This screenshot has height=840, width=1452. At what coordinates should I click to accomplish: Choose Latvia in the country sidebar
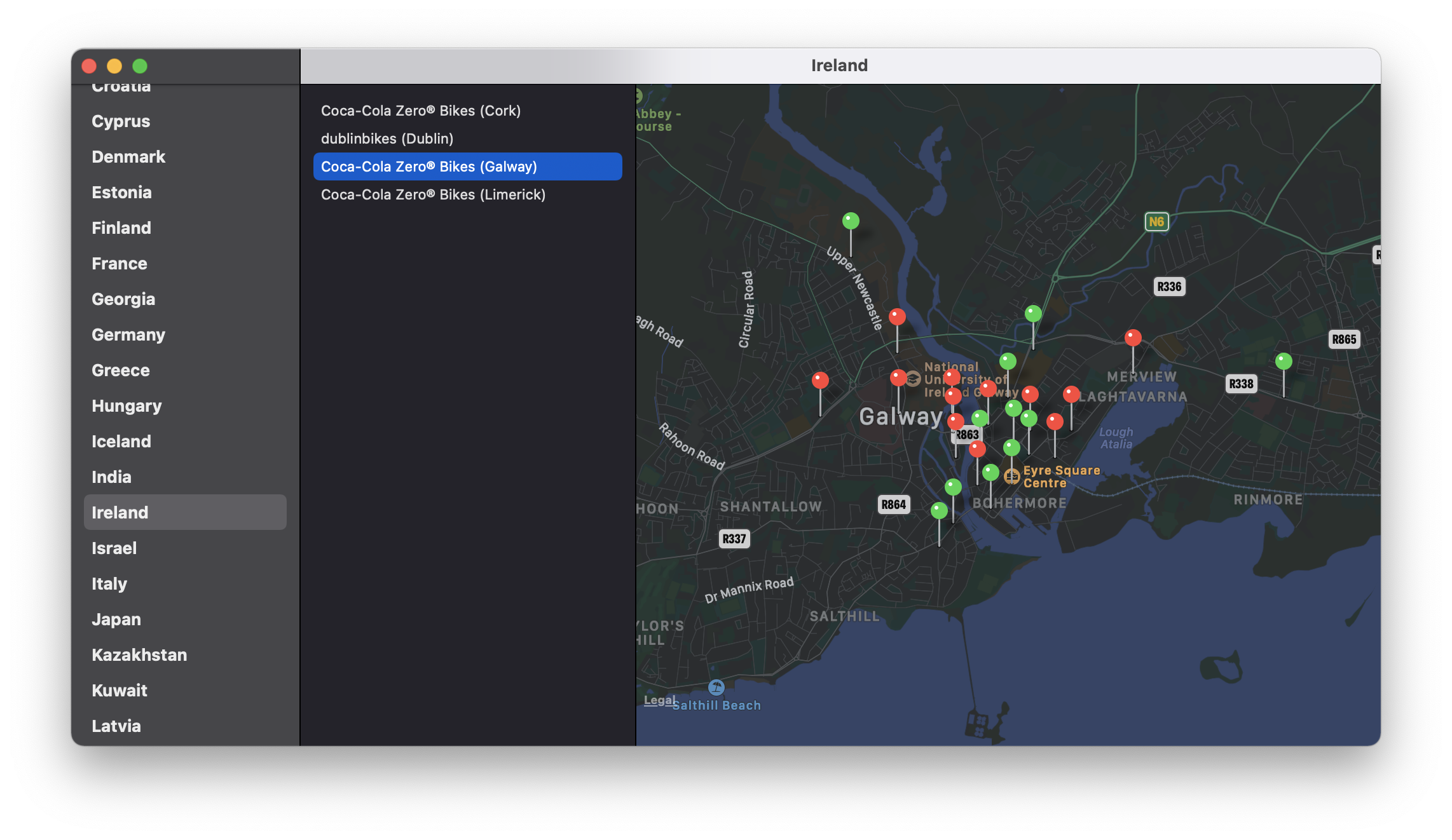tap(185, 726)
